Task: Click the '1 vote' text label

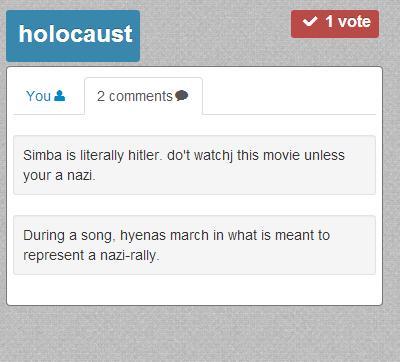Action: (348, 22)
